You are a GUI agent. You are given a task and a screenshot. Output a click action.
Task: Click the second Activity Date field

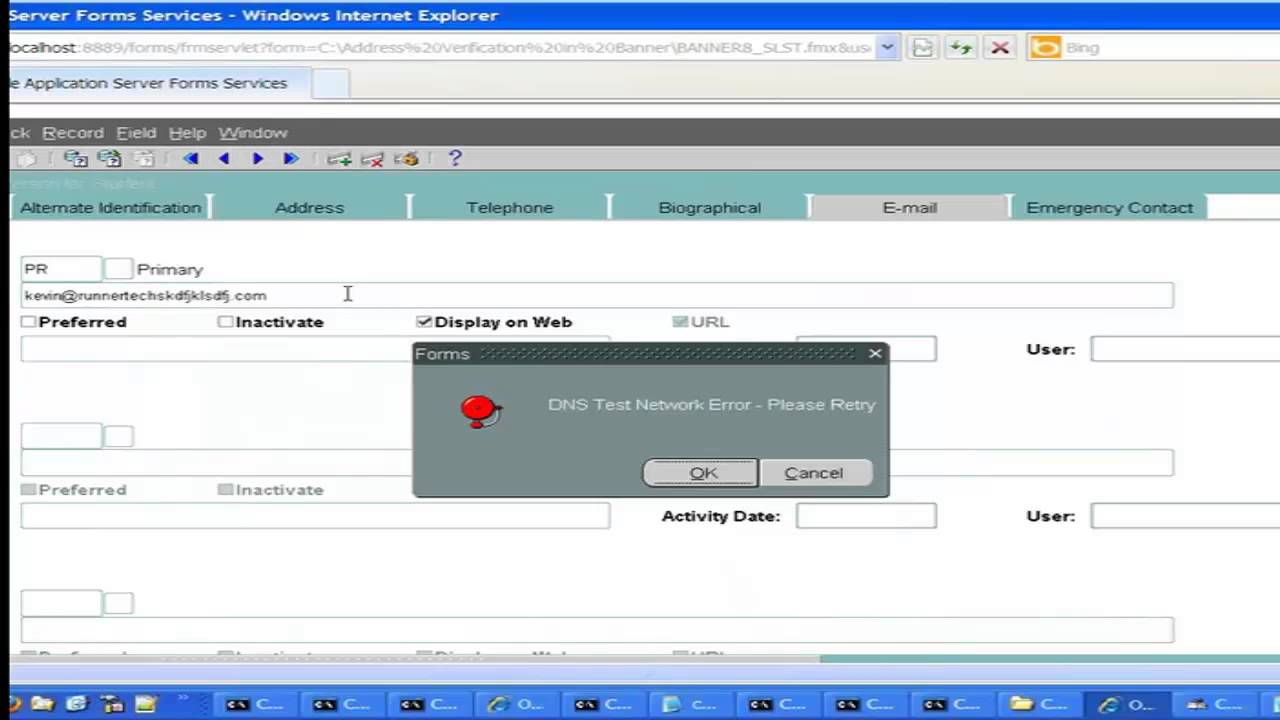coord(866,516)
